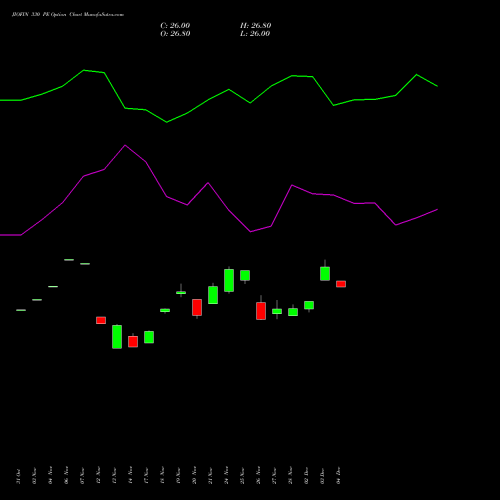
Task: Click the highest peak of the purple line
Action: pyautogui.click(x=125, y=145)
